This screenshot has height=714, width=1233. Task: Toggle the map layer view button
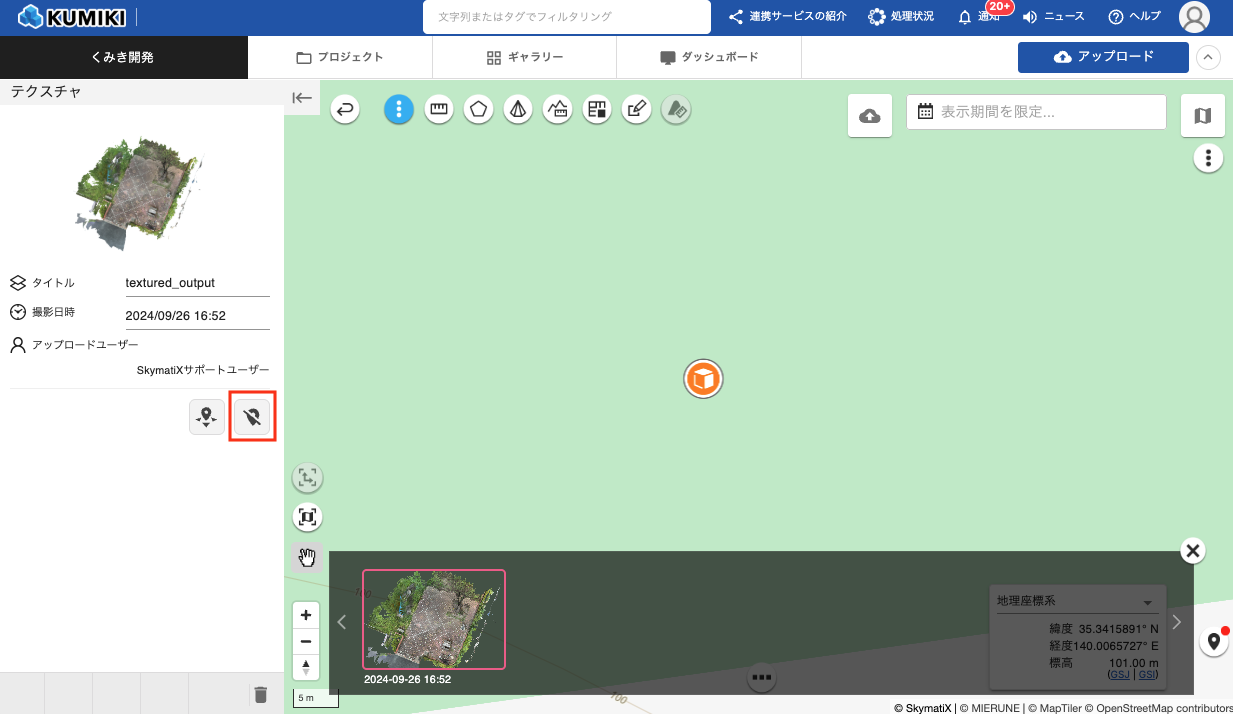(x=1203, y=116)
